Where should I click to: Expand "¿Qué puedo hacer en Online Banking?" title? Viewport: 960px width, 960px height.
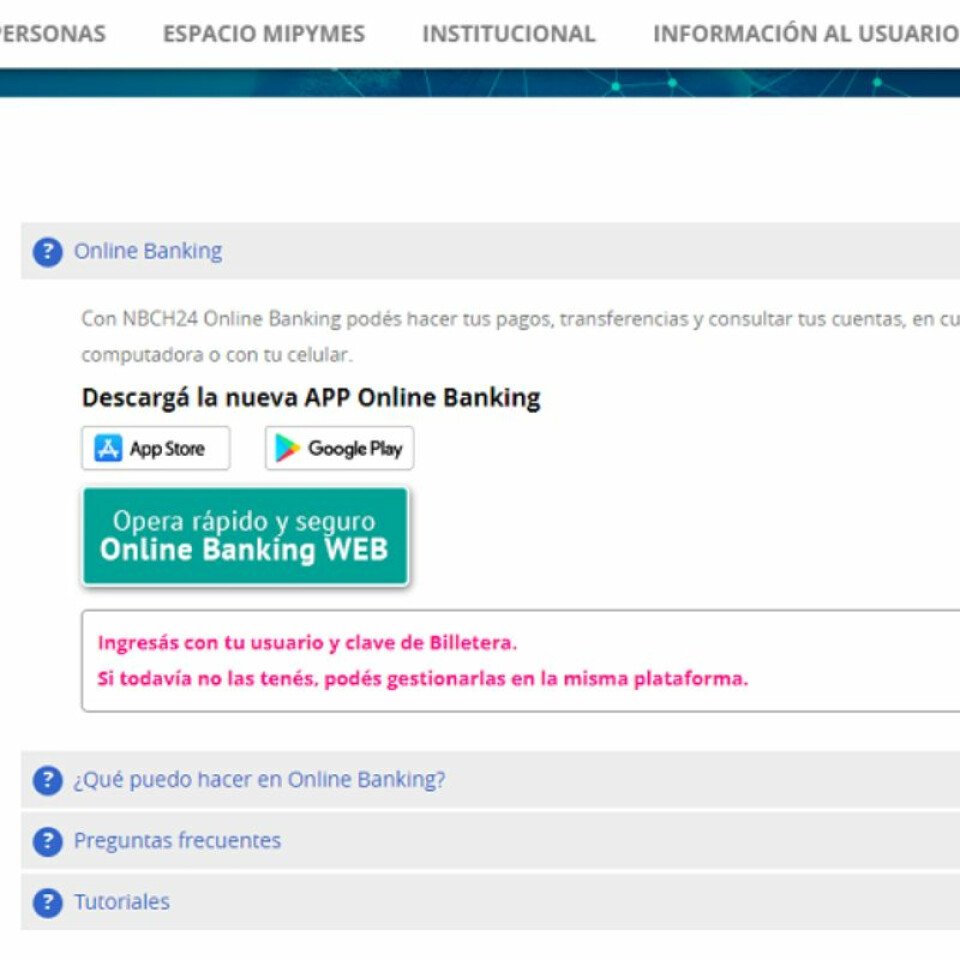tap(259, 780)
